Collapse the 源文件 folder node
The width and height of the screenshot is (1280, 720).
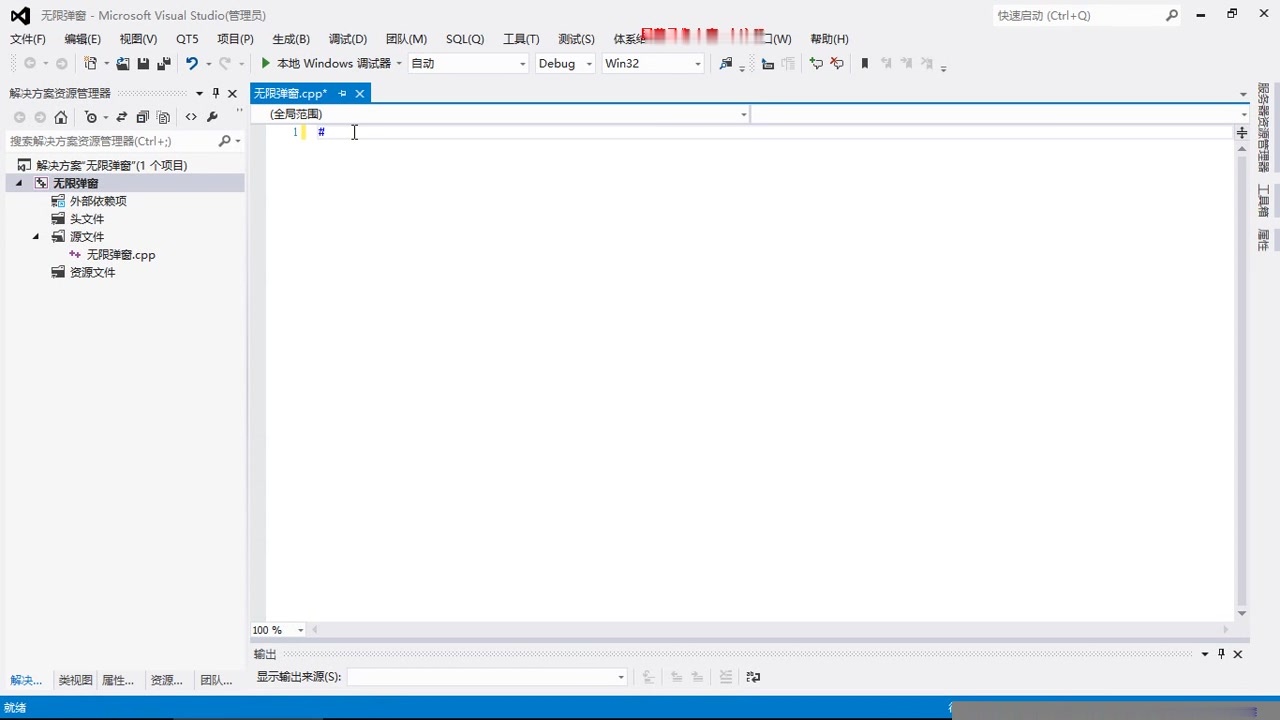pyautogui.click(x=36, y=237)
